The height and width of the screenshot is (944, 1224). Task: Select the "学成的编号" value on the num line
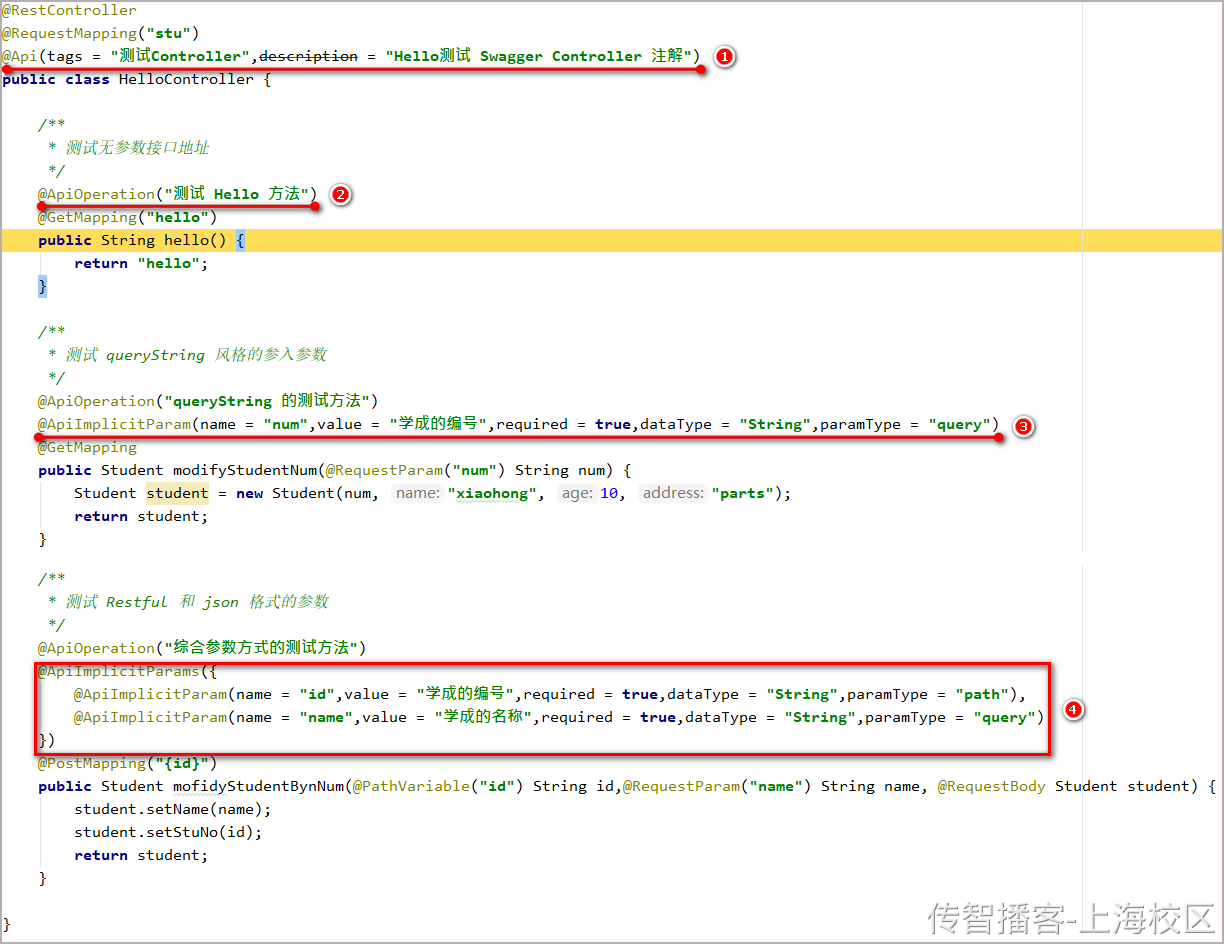click(439, 424)
